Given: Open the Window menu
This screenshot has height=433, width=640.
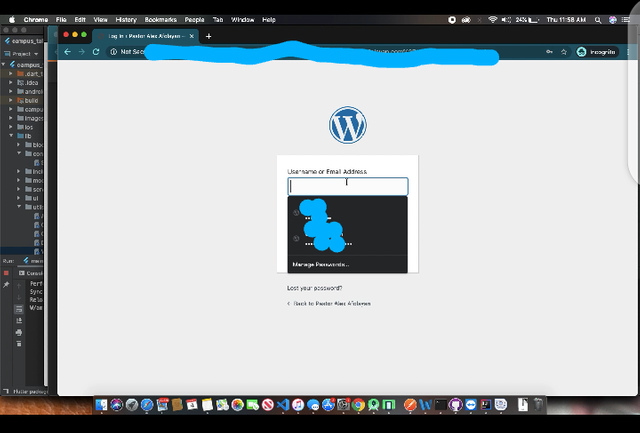Looking at the screenshot, I should (242, 20).
